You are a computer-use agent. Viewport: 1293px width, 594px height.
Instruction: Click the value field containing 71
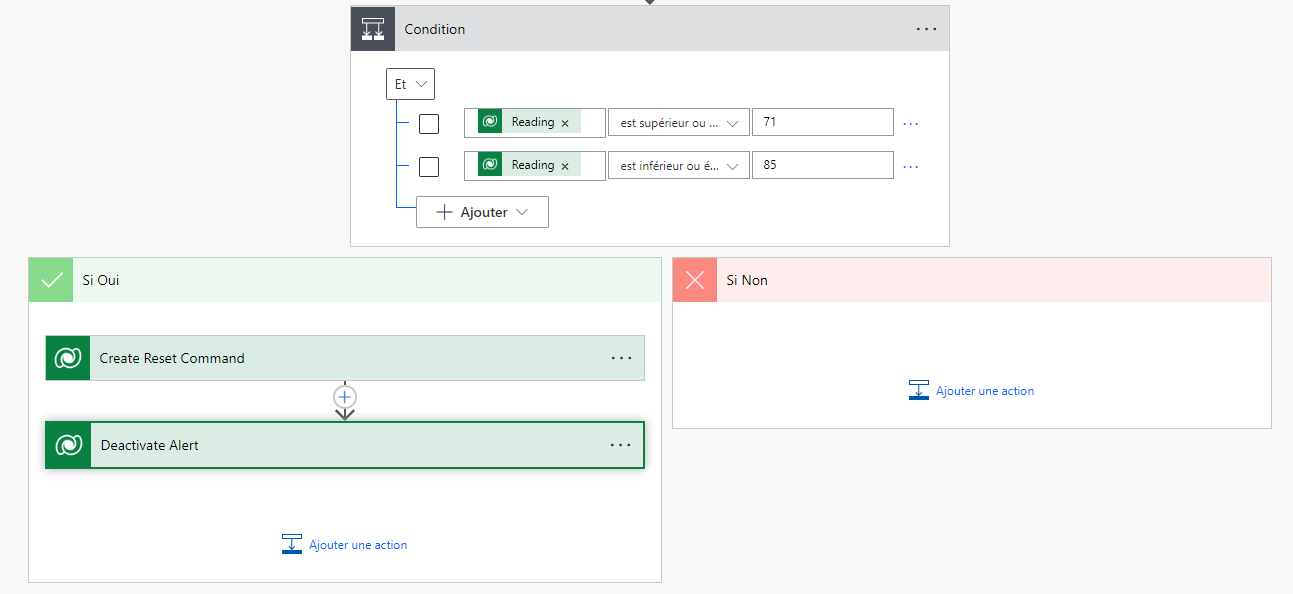coord(823,122)
